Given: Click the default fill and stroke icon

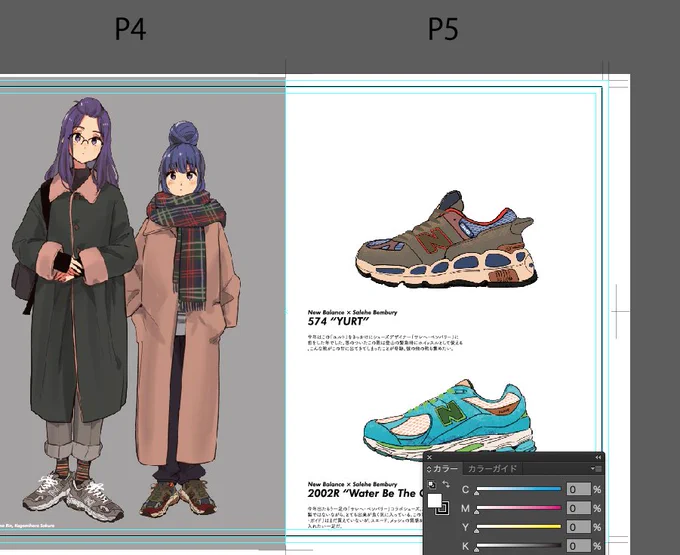Looking at the screenshot, I should [432, 484].
